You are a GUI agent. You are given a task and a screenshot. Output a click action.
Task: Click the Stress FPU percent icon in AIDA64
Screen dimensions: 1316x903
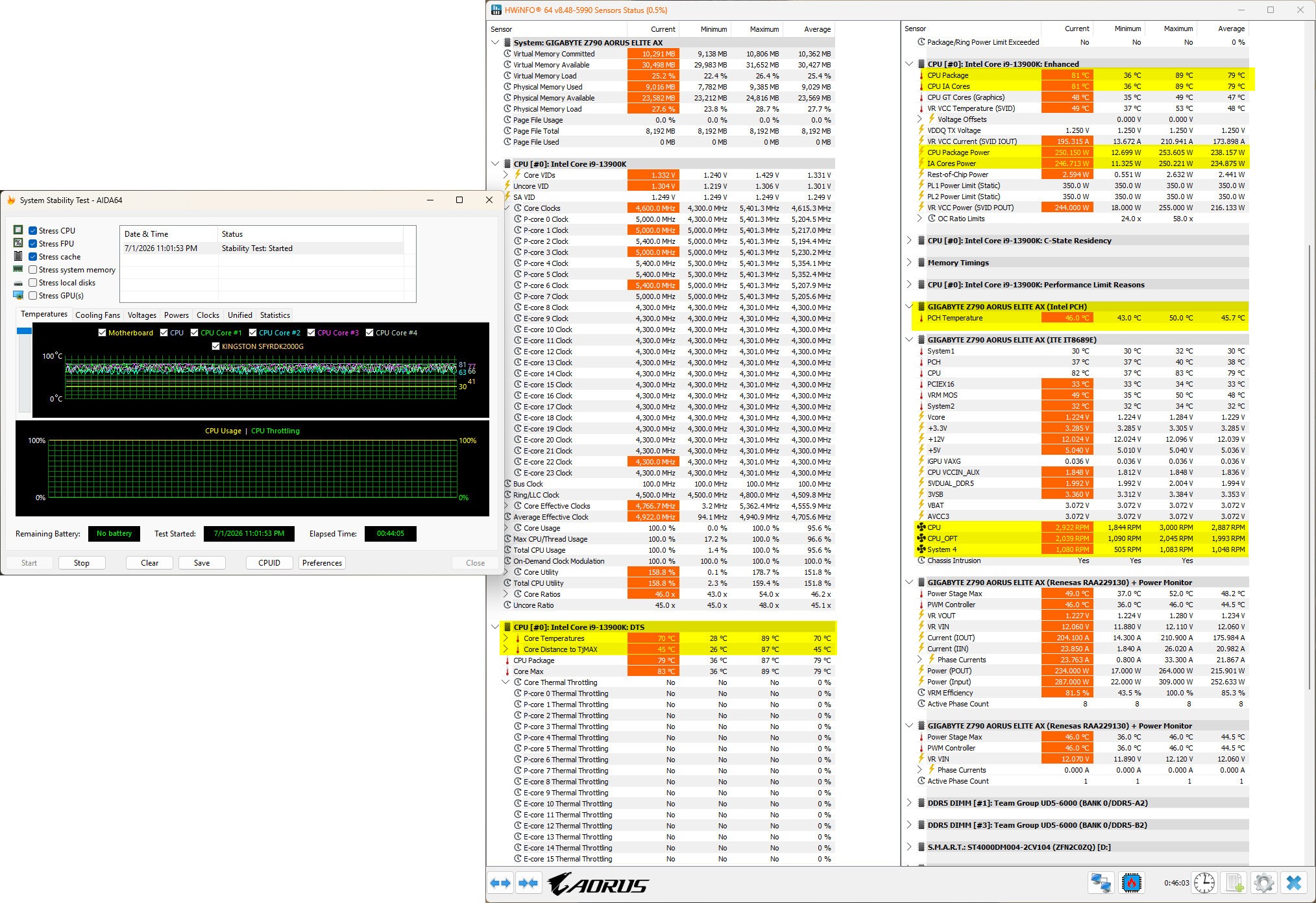[18, 243]
